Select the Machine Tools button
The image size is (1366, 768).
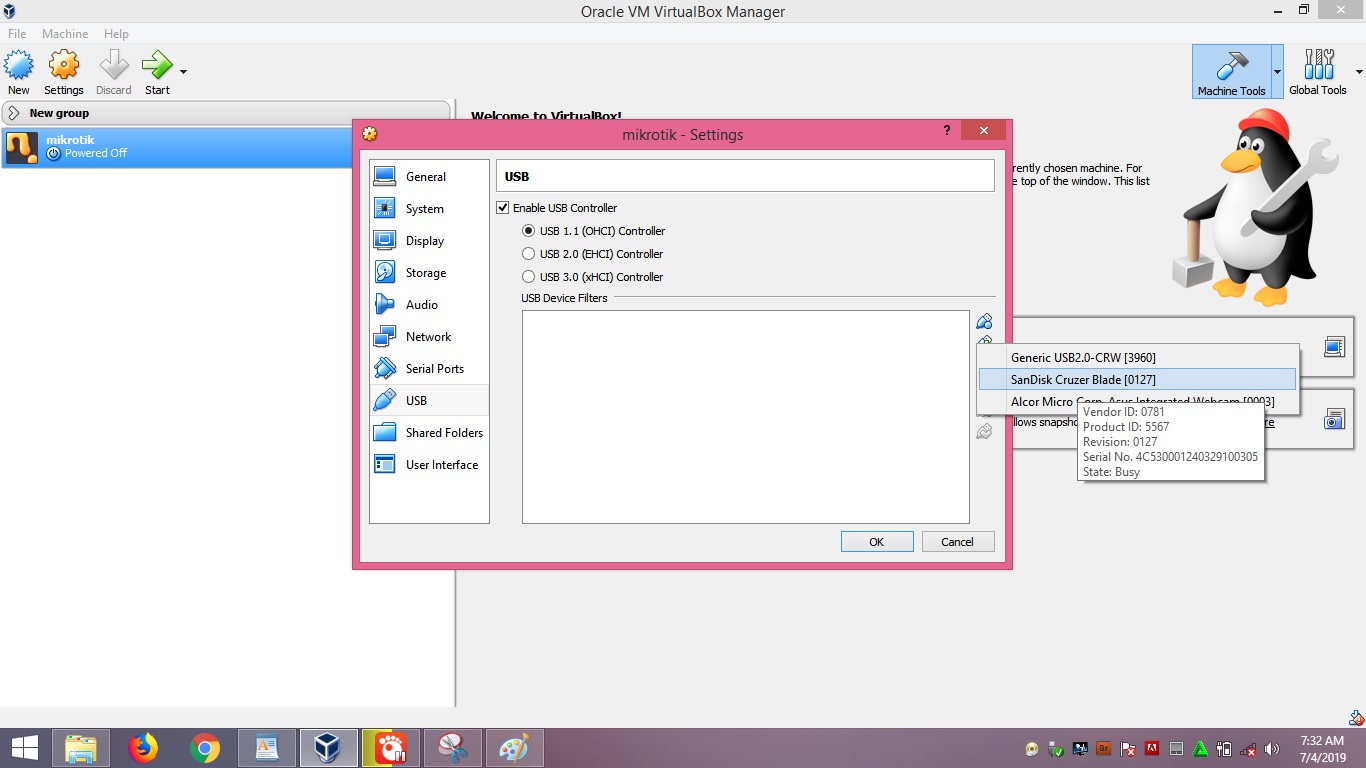pyautogui.click(x=1231, y=71)
